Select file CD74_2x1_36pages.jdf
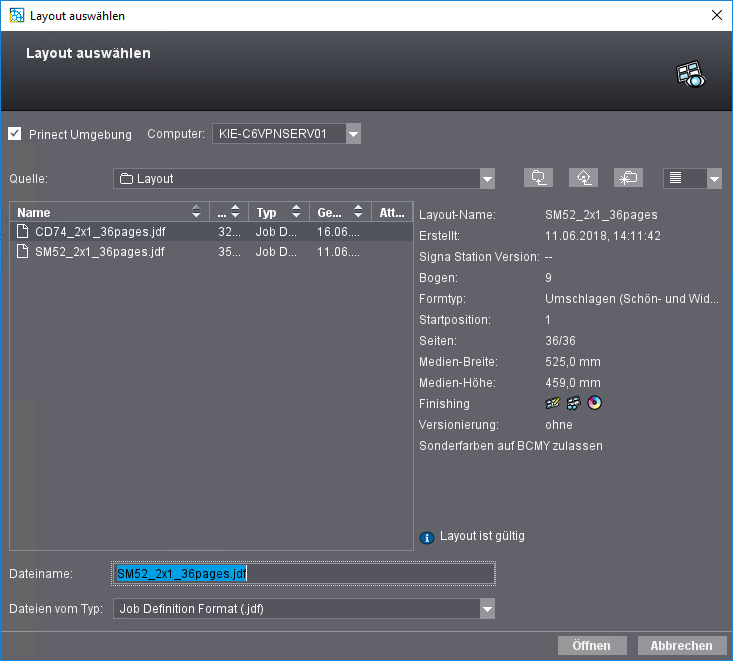 [211, 231]
